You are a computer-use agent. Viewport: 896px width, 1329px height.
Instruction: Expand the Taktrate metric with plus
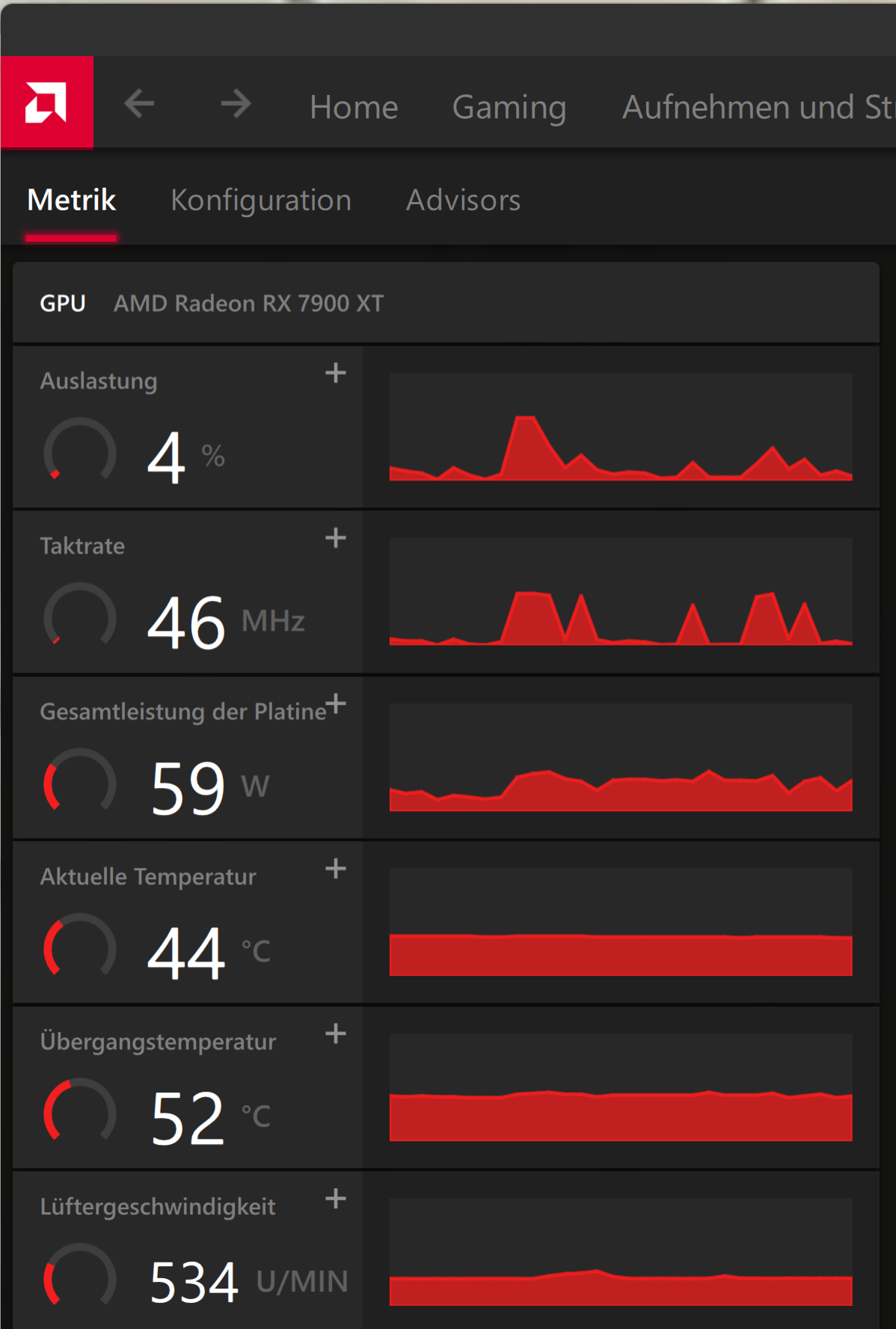click(x=336, y=537)
